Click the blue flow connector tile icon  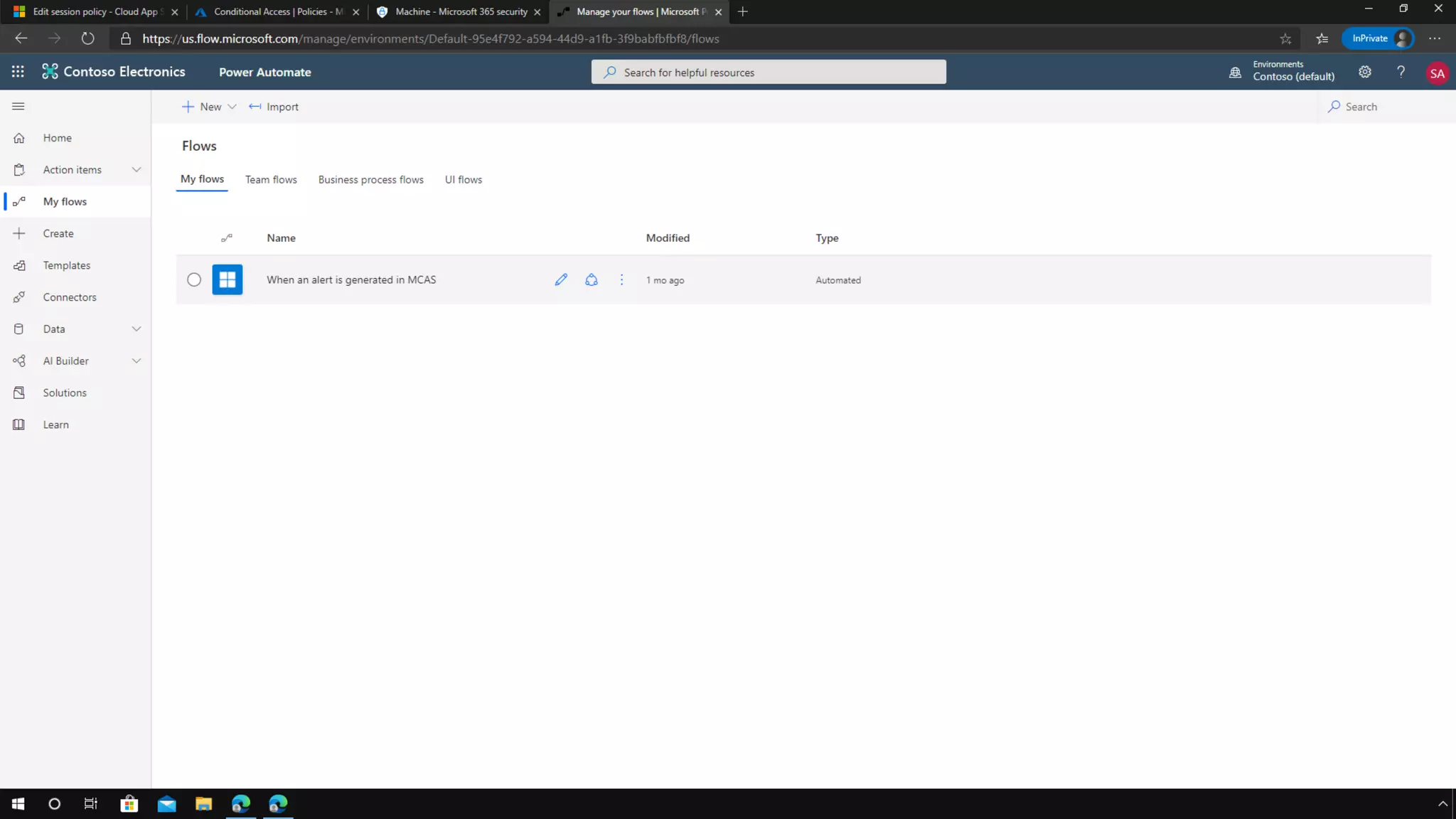[227, 279]
